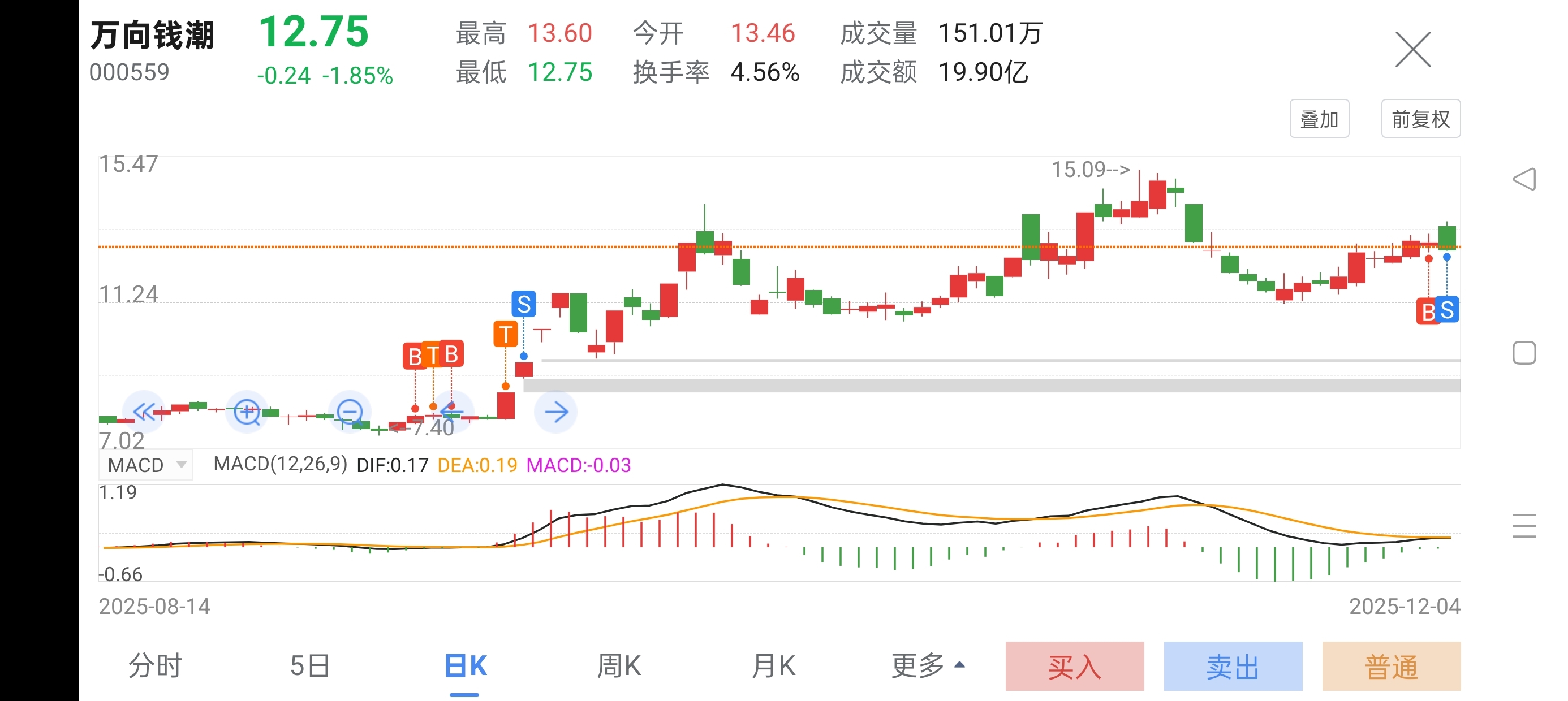1568x701 pixels.
Task: Tap the Android recents lines icon
Action: (1524, 526)
